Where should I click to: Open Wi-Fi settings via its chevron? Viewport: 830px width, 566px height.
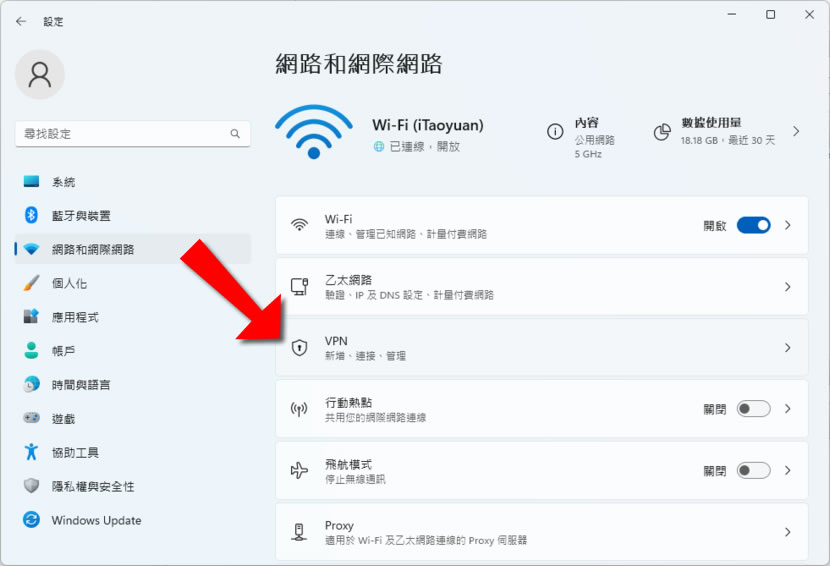click(x=788, y=225)
